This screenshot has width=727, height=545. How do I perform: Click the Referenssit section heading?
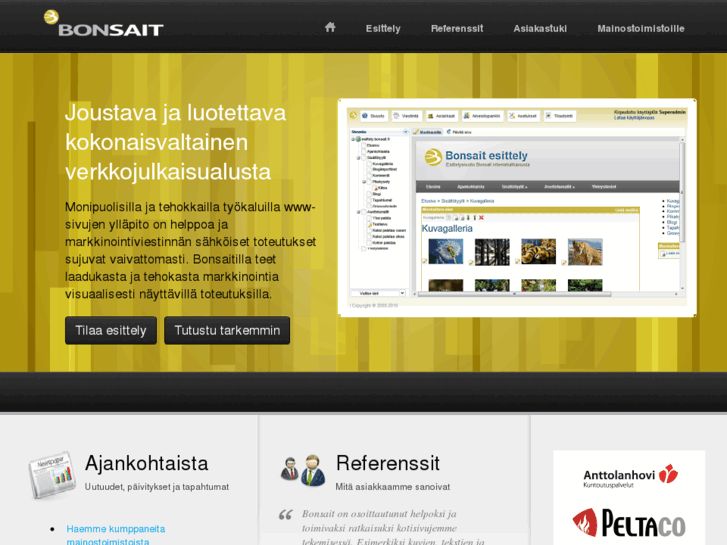point(388,463)
